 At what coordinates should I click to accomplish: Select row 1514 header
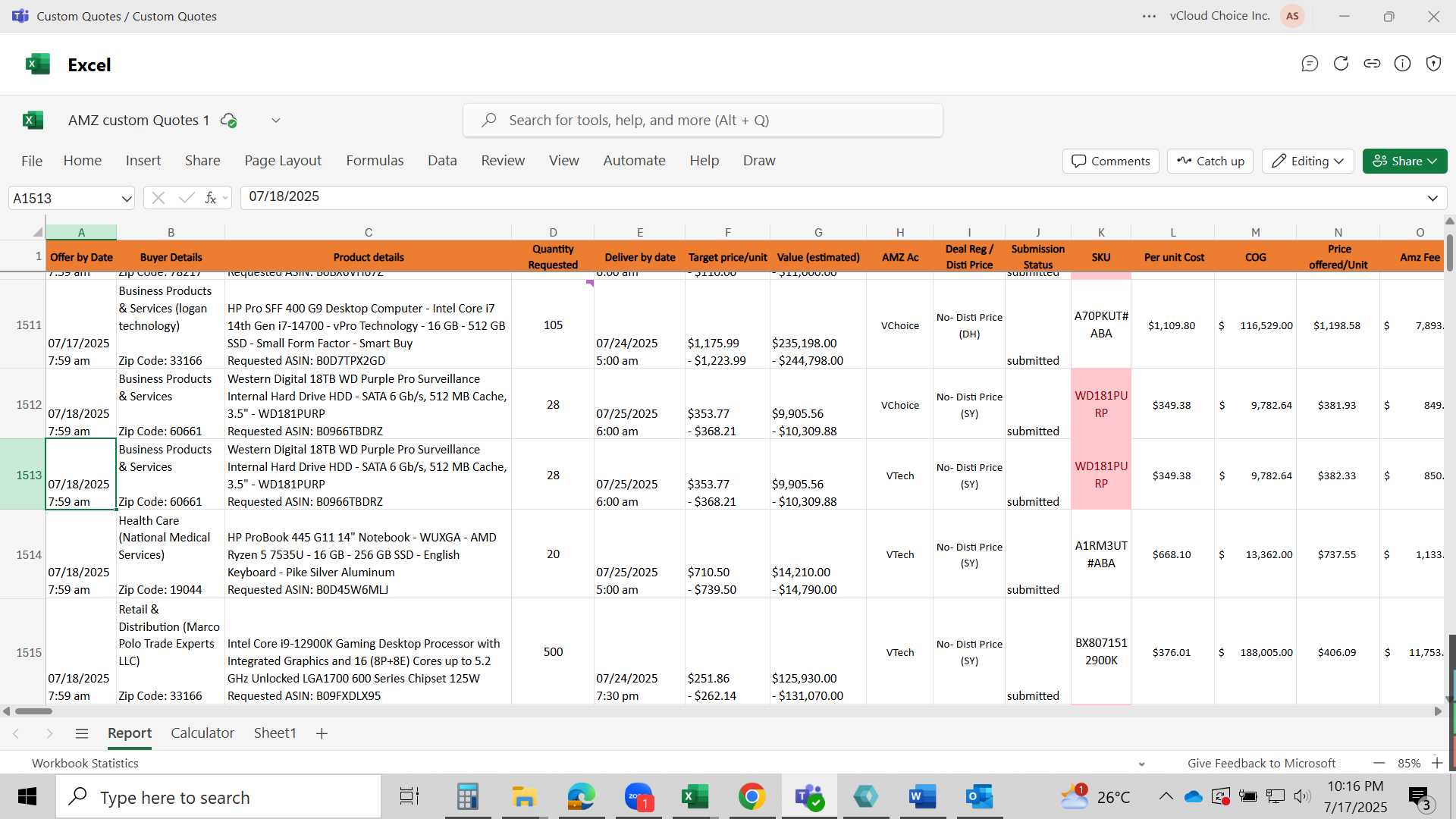(x=23, y=554)
